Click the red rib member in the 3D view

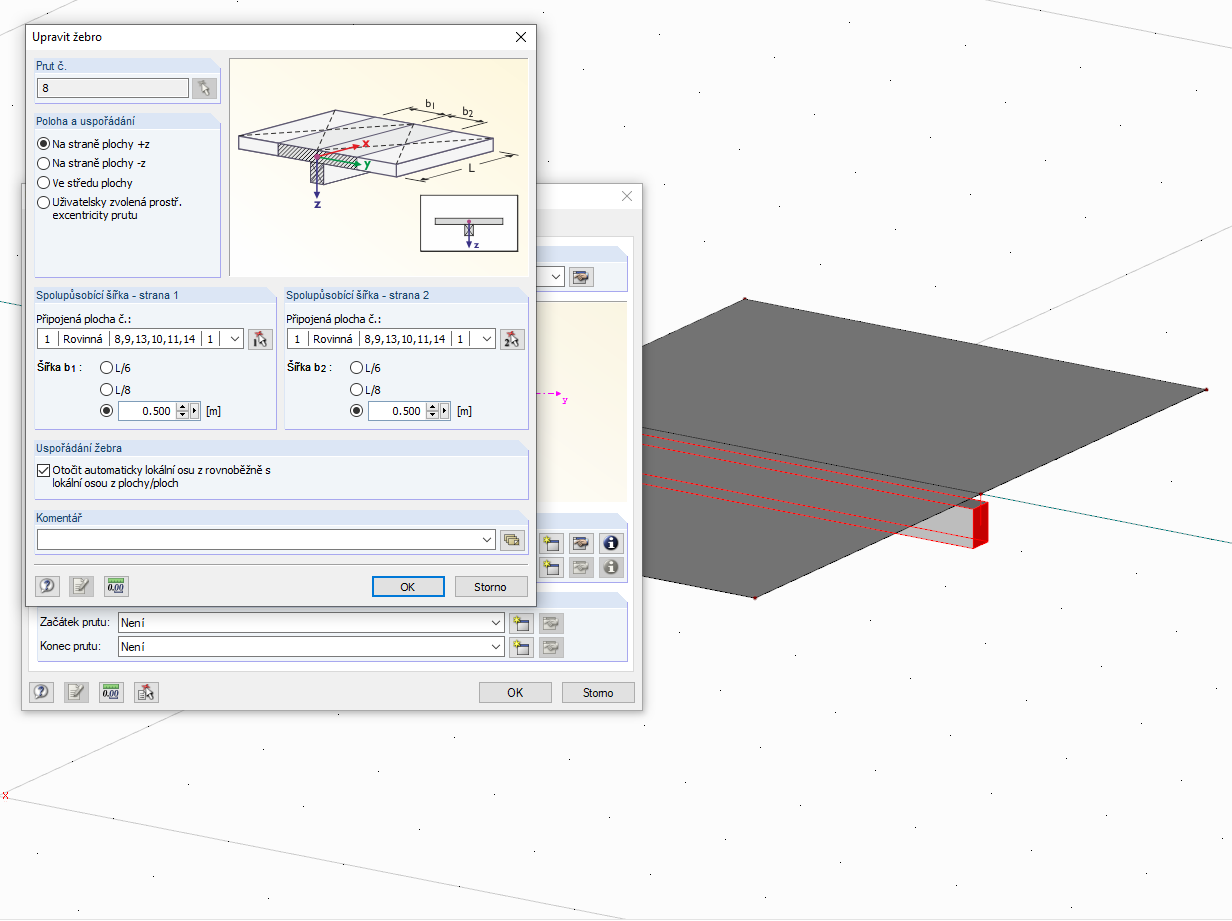tap(979, 523)
